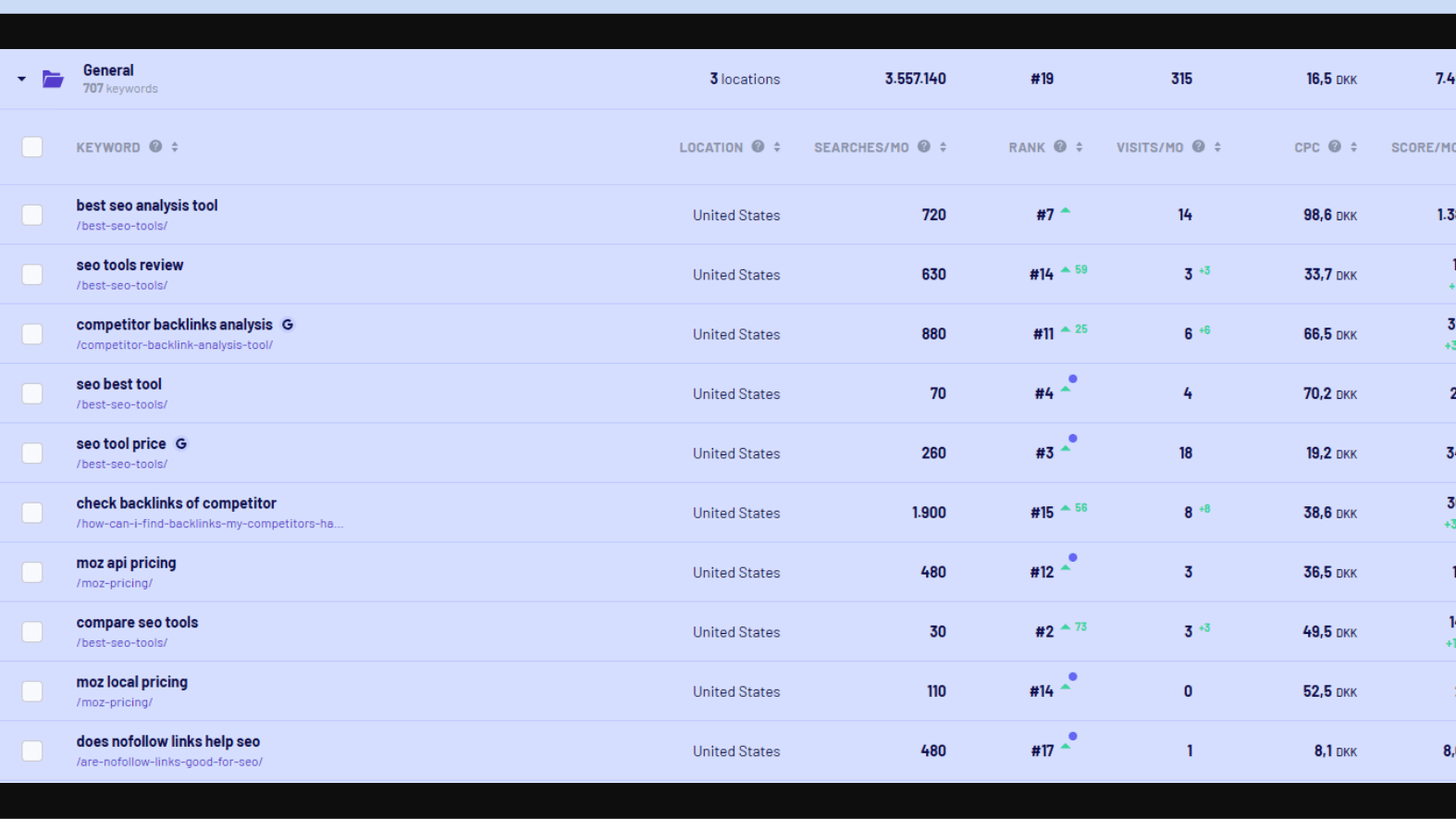Click the General folder icon
Screen dimensions: 1456x819
point(53,79)
